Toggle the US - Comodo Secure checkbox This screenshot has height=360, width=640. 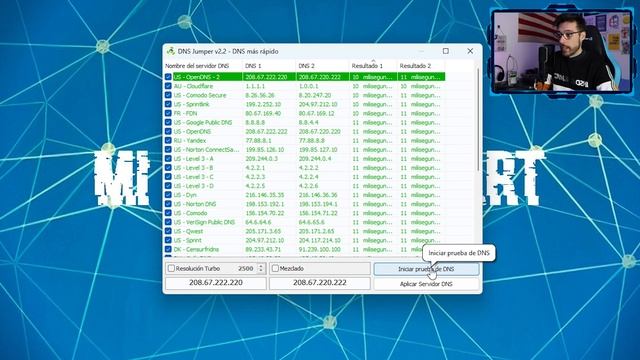point(168,95)
